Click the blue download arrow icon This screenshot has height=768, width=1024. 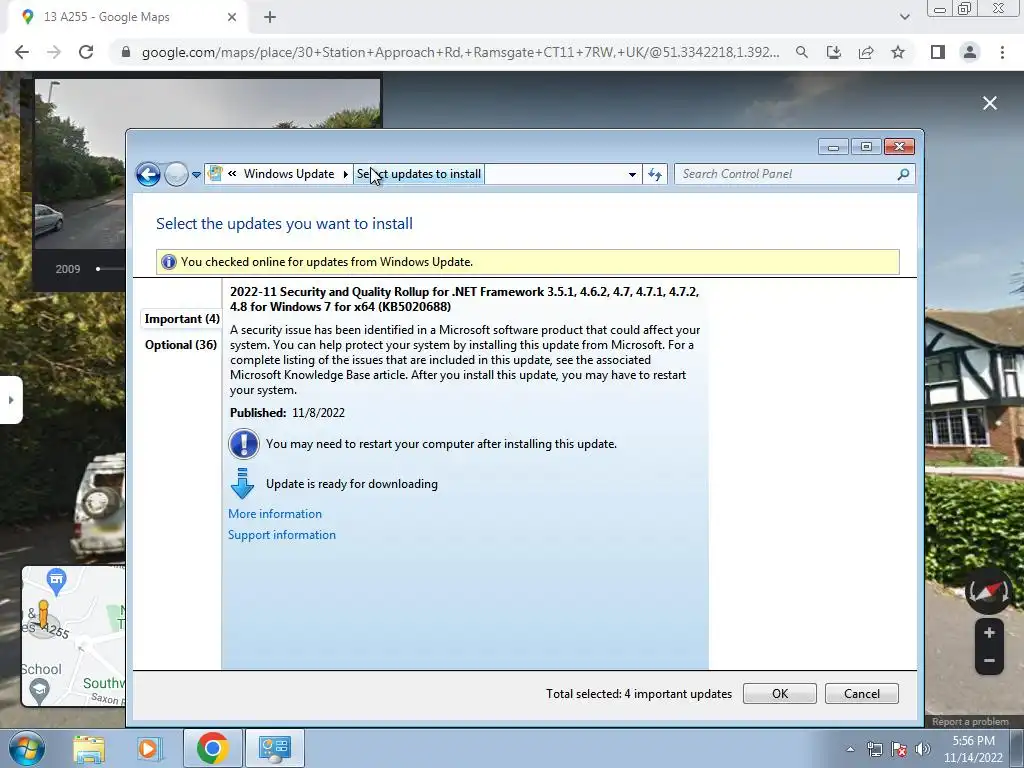click(242, 484)
